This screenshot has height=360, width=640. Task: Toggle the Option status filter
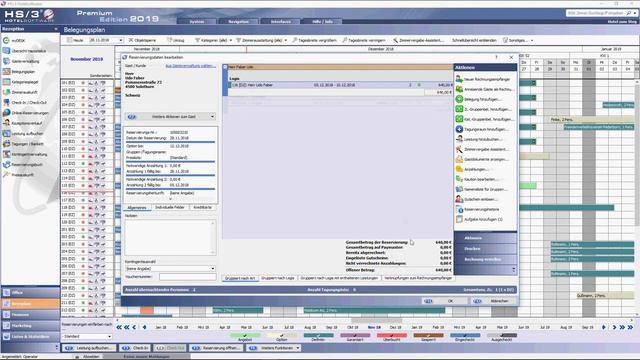tap(282, 336)
